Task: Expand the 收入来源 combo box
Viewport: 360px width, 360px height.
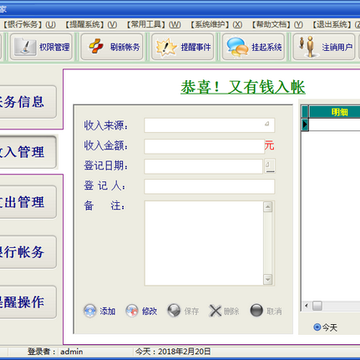Action: pos(267,124)
